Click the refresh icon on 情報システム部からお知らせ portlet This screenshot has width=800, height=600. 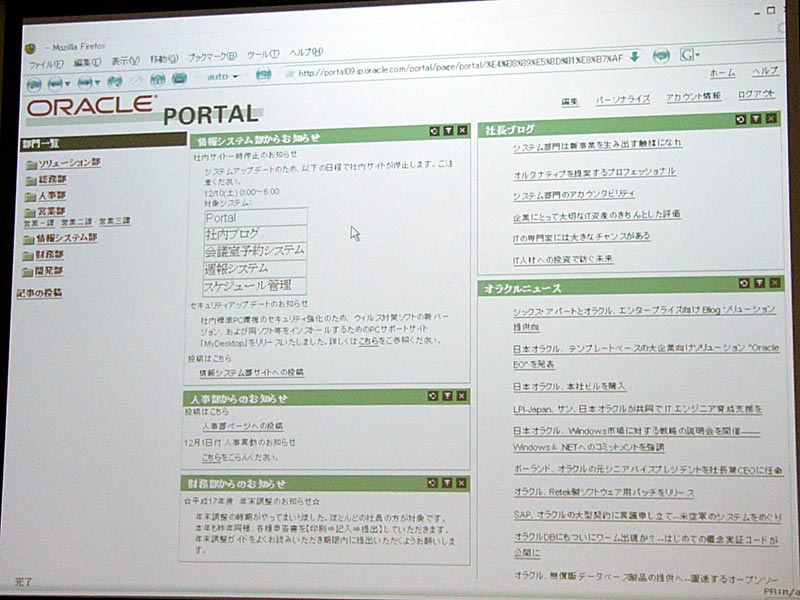[x=434, y=131]
